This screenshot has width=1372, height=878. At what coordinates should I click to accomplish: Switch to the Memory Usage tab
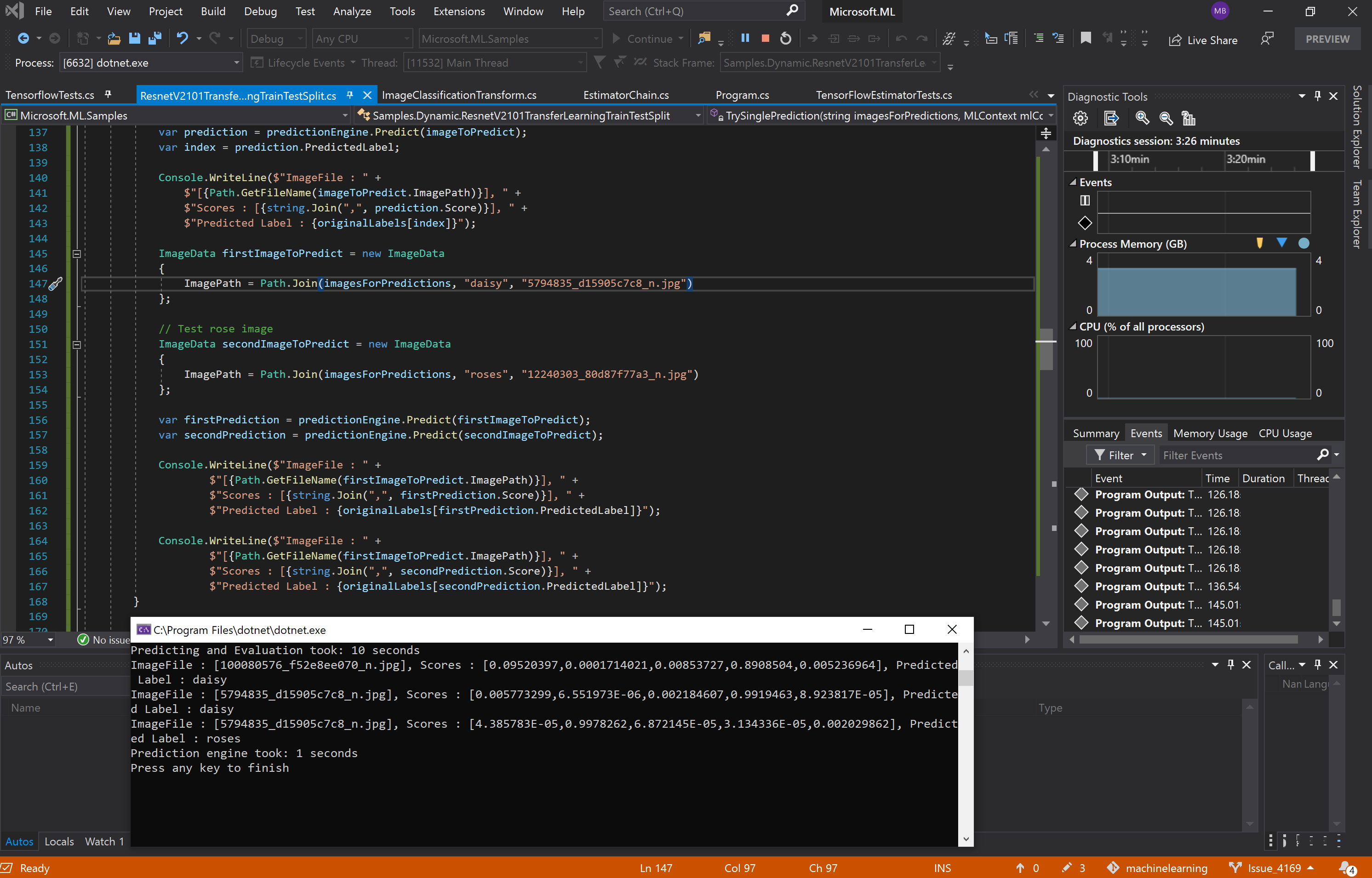1210,433
